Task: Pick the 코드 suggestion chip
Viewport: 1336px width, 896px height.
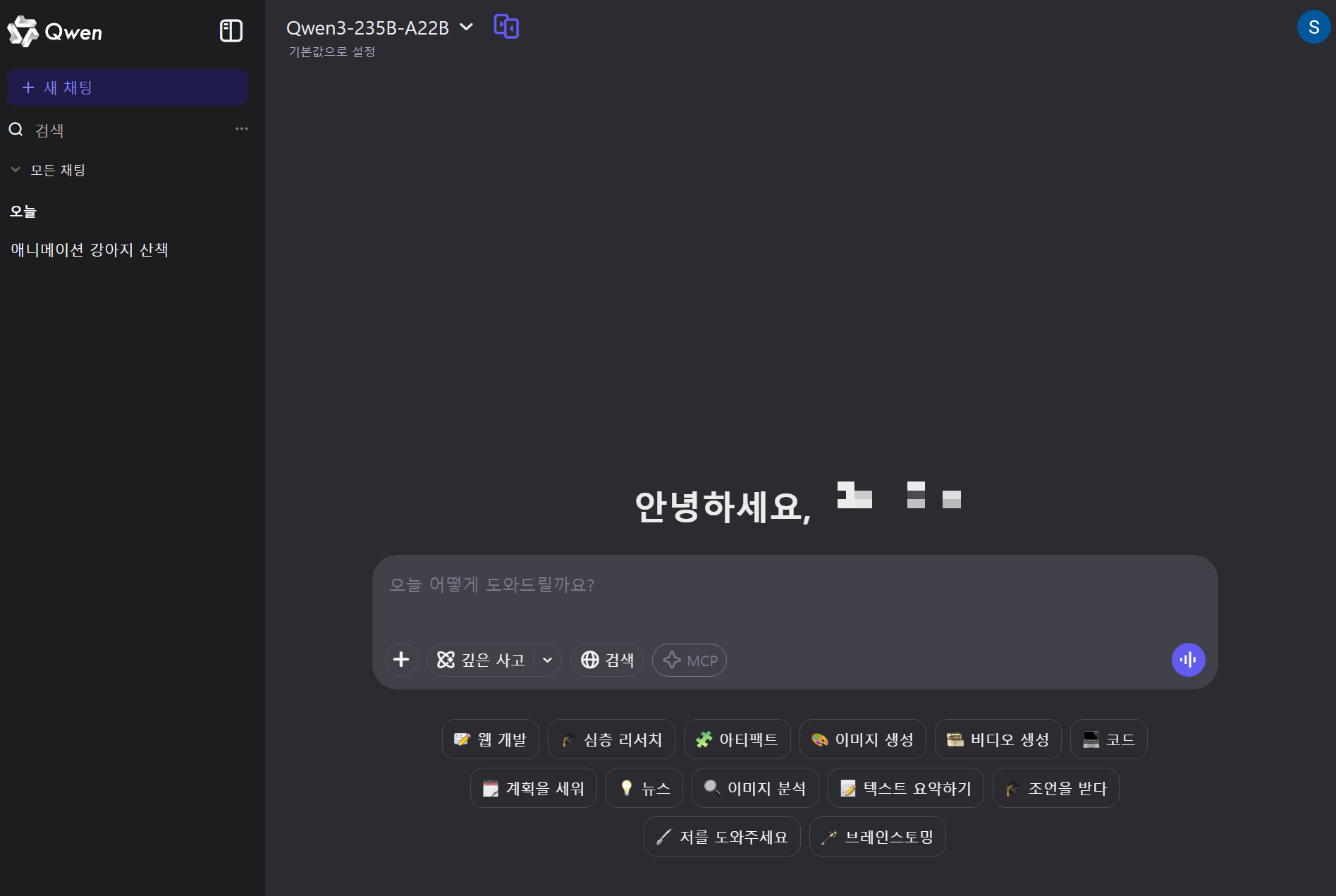Action: click(1109, 739)
